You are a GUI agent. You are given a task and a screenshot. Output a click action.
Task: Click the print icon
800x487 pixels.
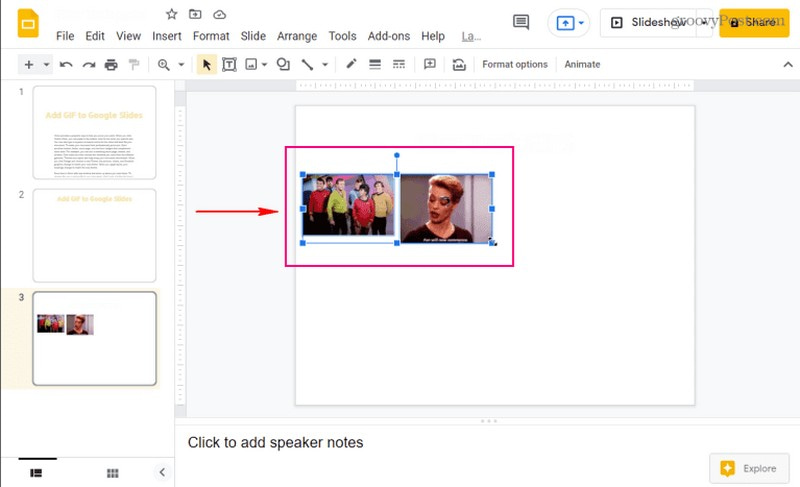[x=111, y=65]
